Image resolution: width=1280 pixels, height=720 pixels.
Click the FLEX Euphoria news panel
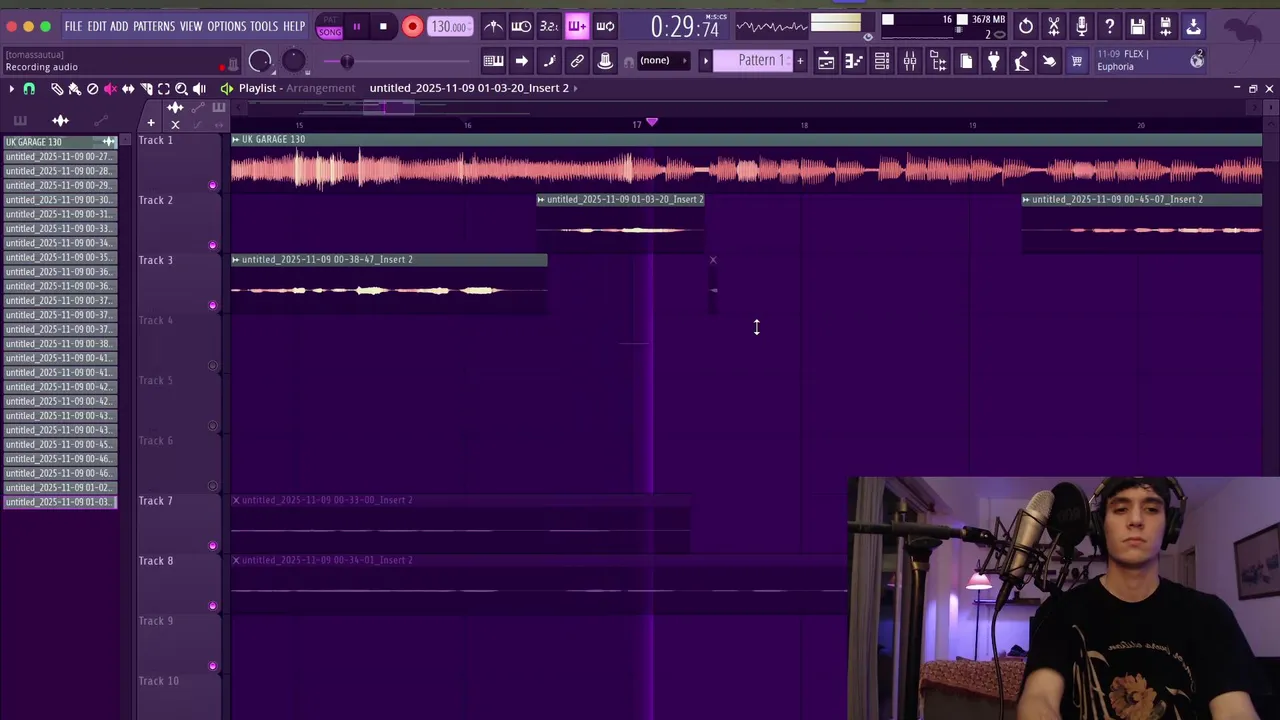1150,61
